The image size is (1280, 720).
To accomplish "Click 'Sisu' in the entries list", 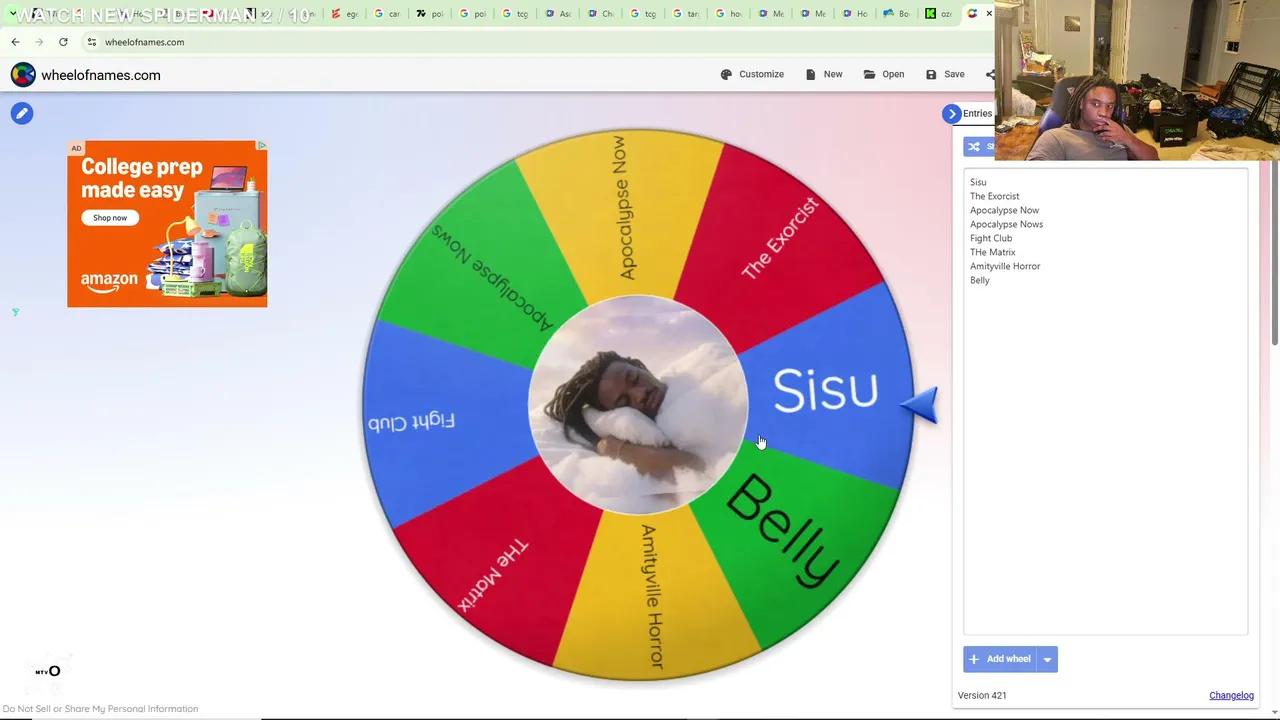I will point(978,182).
